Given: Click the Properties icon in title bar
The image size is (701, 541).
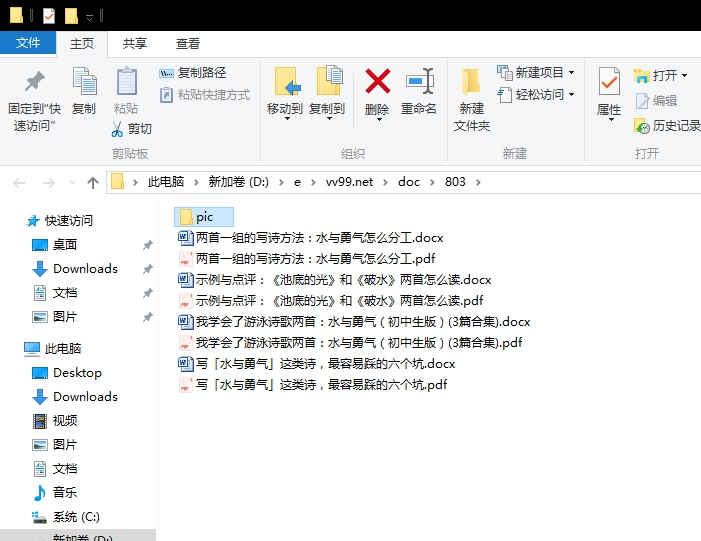Looking at the screenshot, I should click(49, 16).
